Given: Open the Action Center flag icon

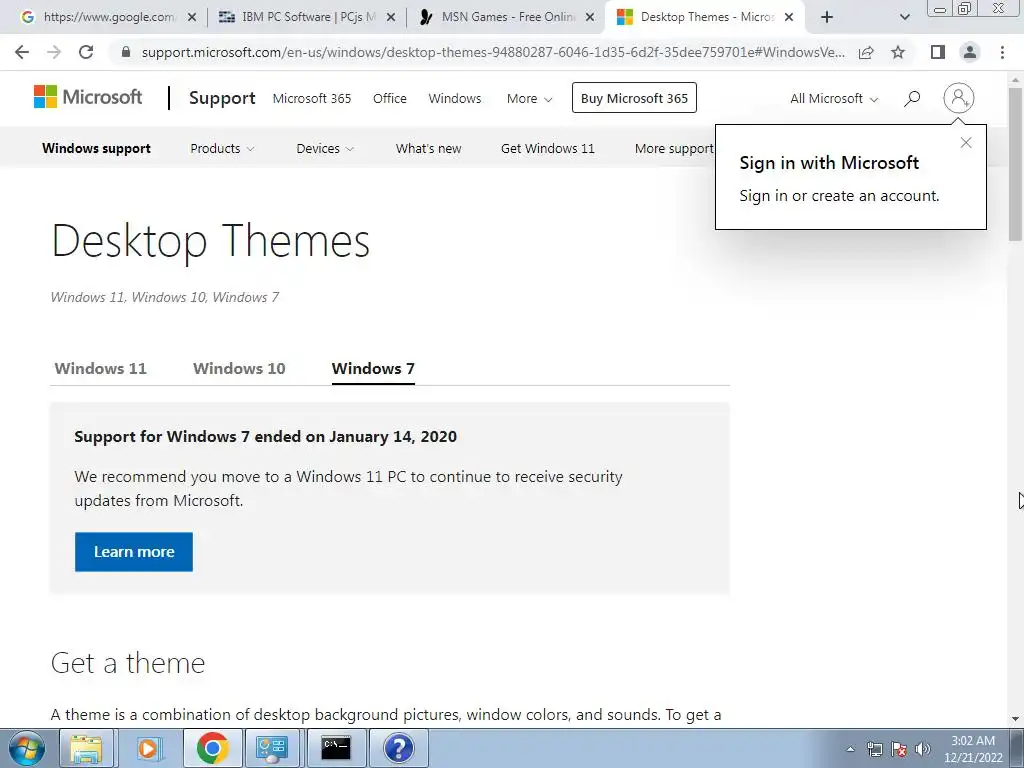Looking at the screenshot, I should pyautogui.click(x=899, y=749).
